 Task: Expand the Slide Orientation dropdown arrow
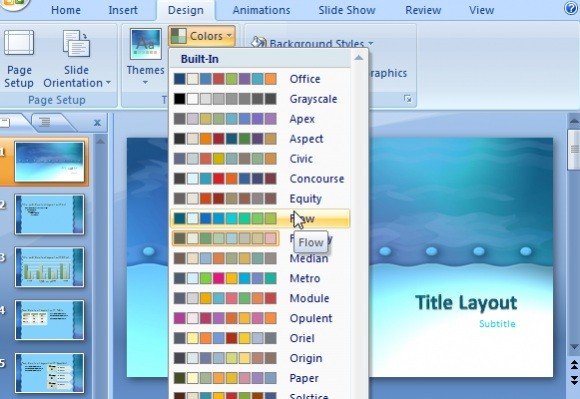[108, 83]
